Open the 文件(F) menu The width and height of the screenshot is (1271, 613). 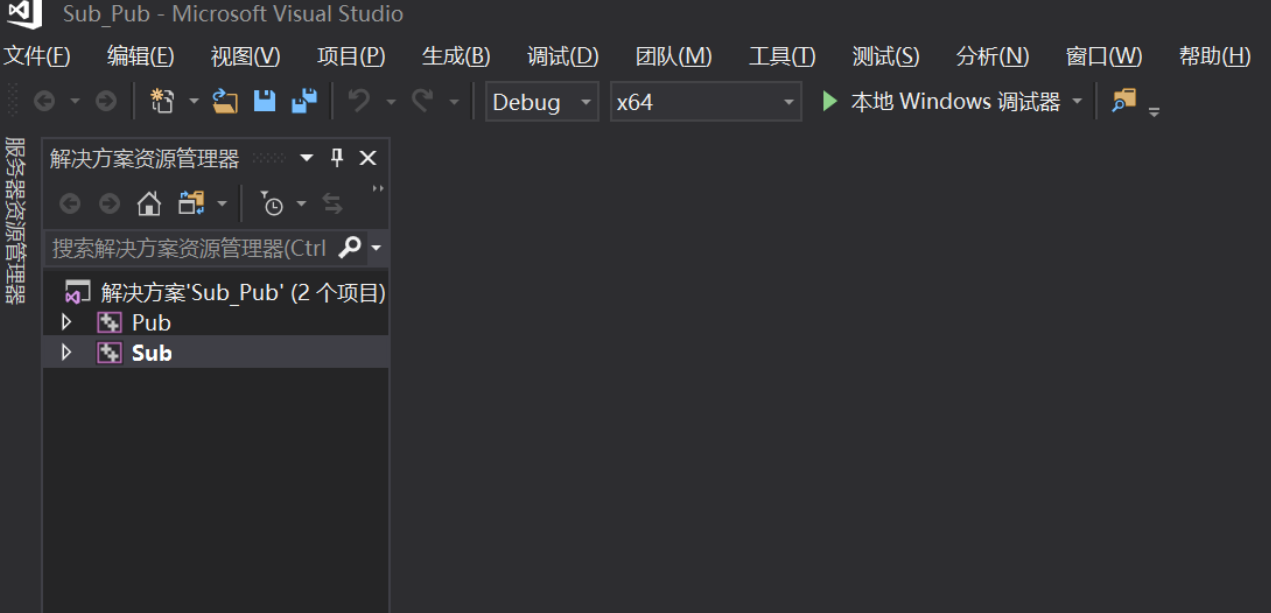pos(37,56)
